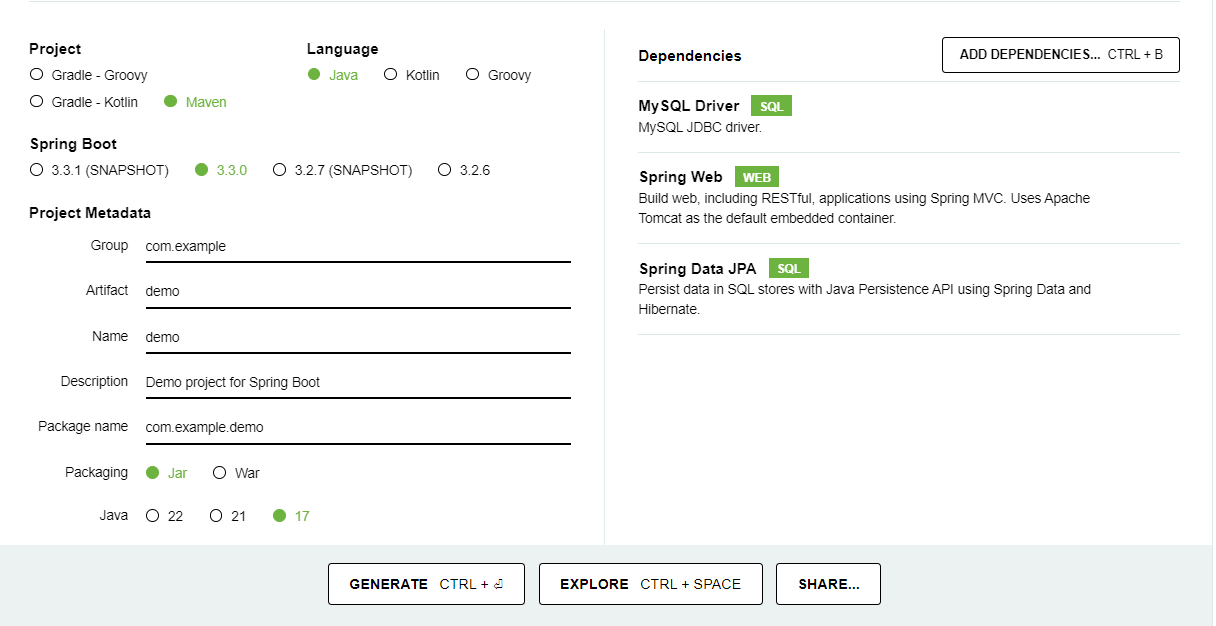Pick Groovy language radio button

[473, 75]
